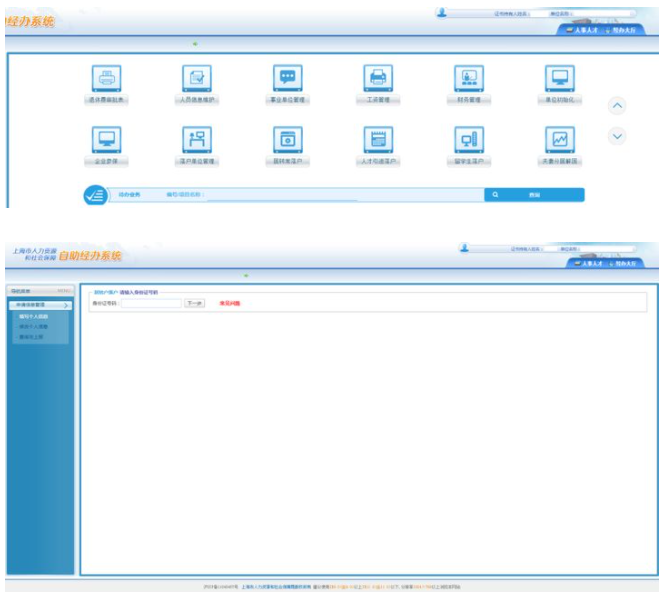Viewport: 666px width, 598px height.
Task: Click the checklist icon beside 待办业务
Action: (x=95, y=195)
